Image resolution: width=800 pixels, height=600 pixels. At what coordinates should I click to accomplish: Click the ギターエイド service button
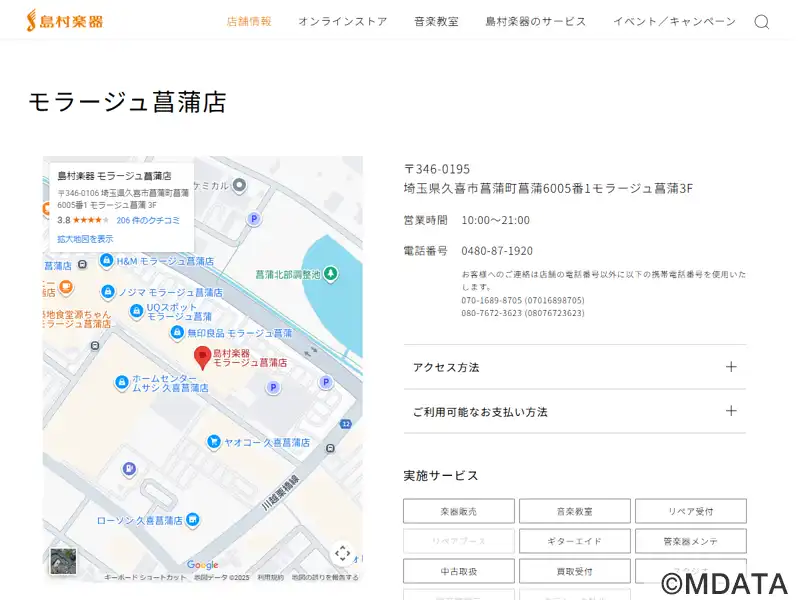(575, 541)
